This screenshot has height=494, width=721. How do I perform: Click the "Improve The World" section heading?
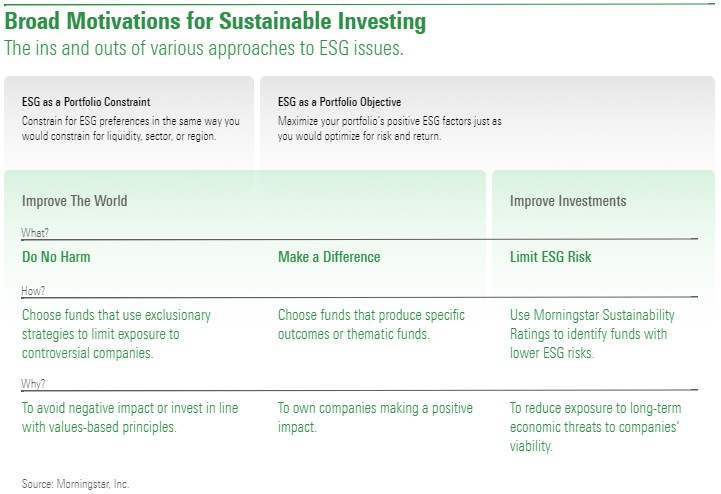pyautogui.click(x=75, y=201)
